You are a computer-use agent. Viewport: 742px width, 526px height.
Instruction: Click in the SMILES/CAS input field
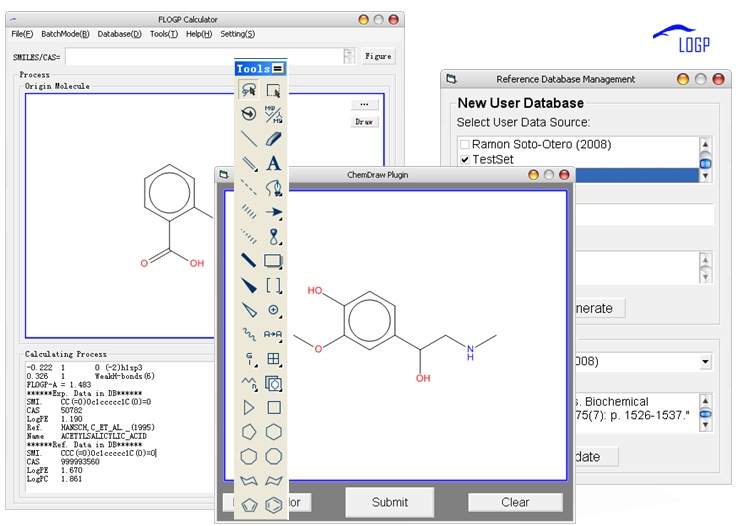[x=204, y=56]
